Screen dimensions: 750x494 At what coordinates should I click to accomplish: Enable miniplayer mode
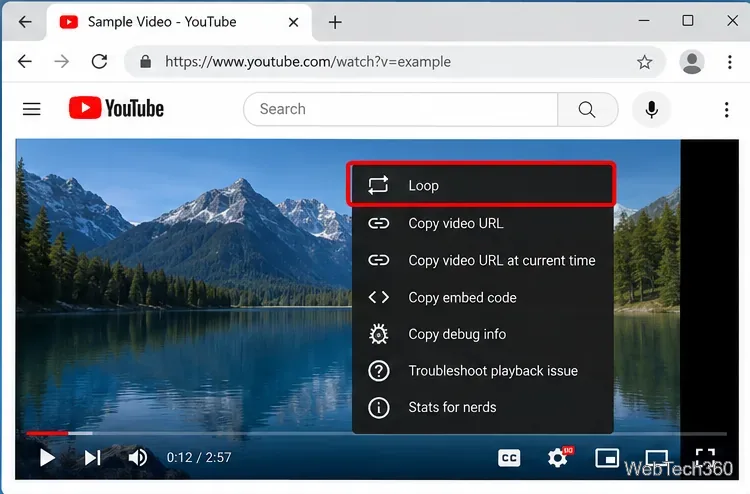[607, 458]
